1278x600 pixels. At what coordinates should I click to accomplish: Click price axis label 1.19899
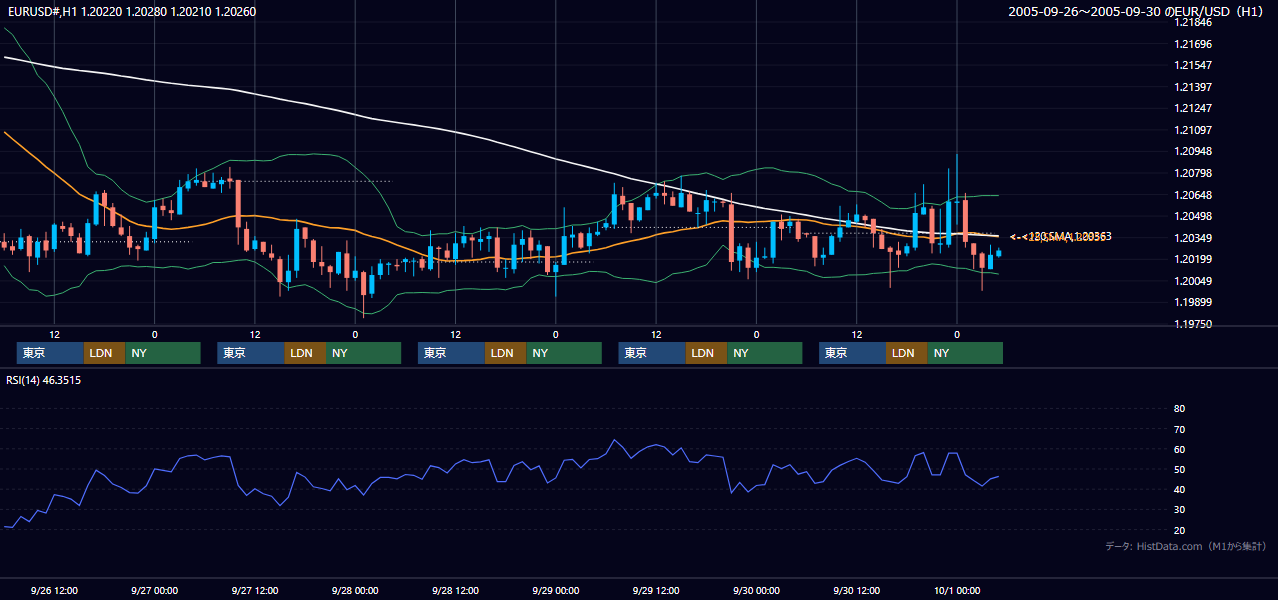1193,302
